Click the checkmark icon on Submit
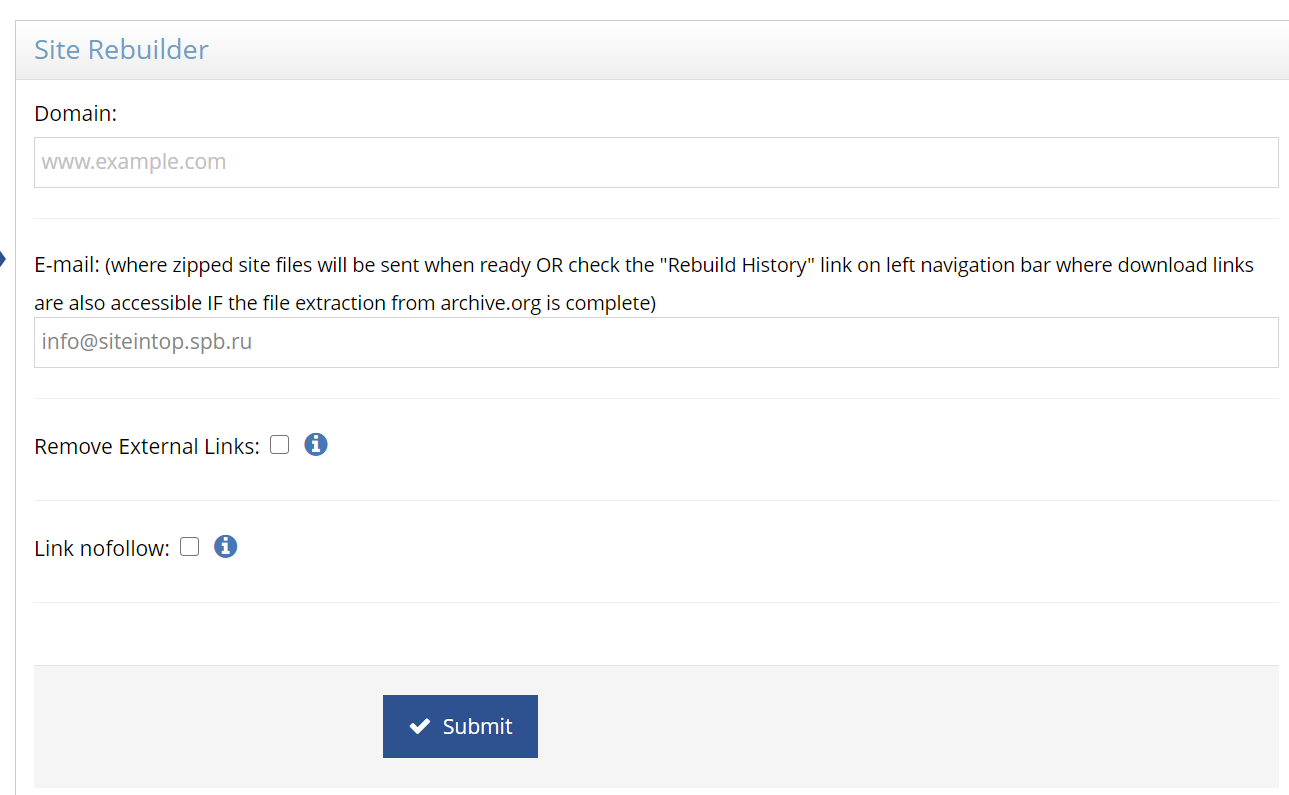The image size is (1289, 795). 420,726
